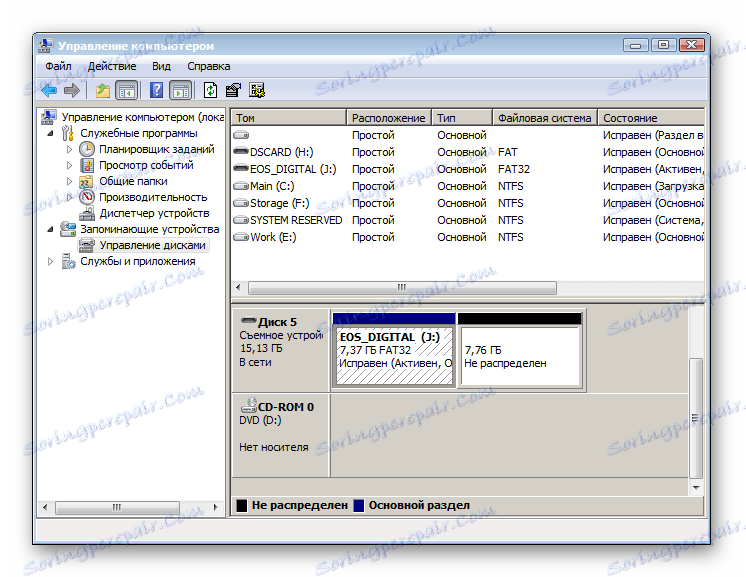
Task: Click the up one level folder icon
Action: point(103,90)
